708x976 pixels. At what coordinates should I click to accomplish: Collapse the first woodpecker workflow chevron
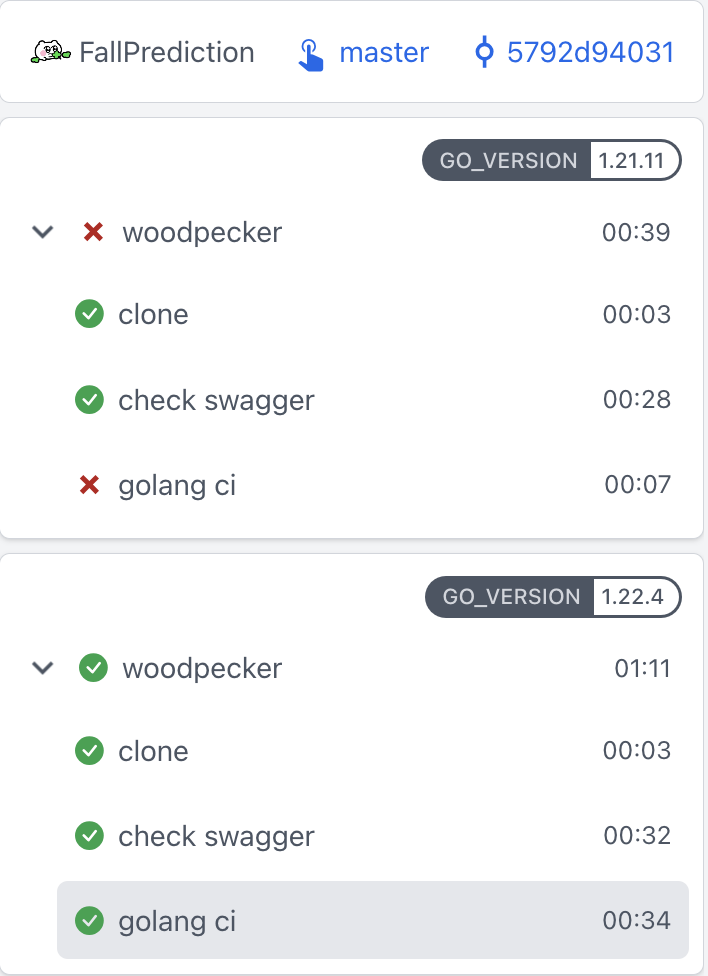click(42, 233)
